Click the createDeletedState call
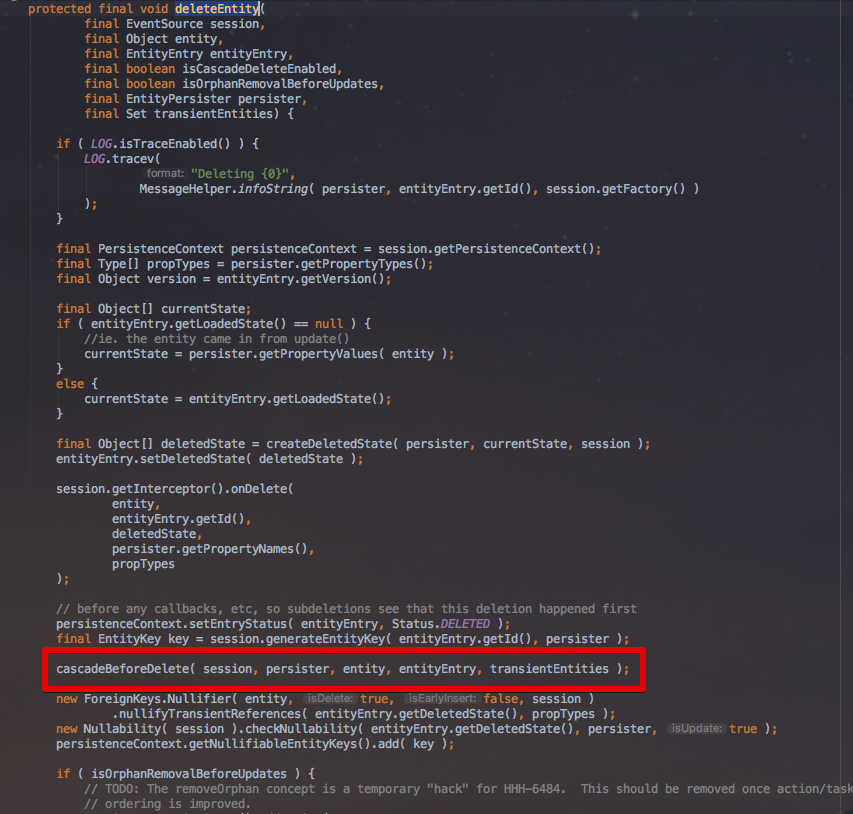The height and width of the screenshot is (814, 853). (454, 443)
